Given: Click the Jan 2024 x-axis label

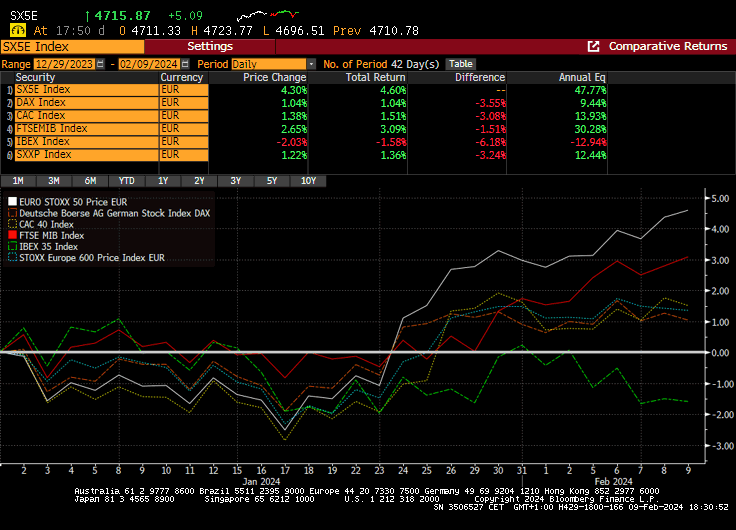Looking at the screenshot, I should [x=261, y=482].
